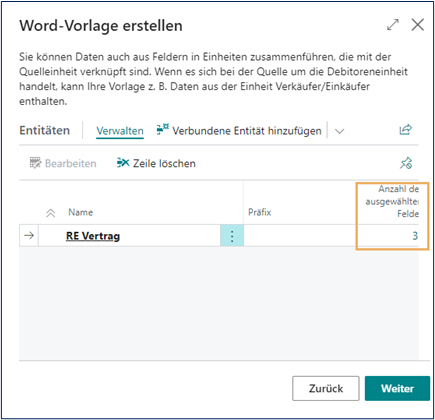
Task: Open row options menu for RE Vertrag
Action: [x=232, y=236]
